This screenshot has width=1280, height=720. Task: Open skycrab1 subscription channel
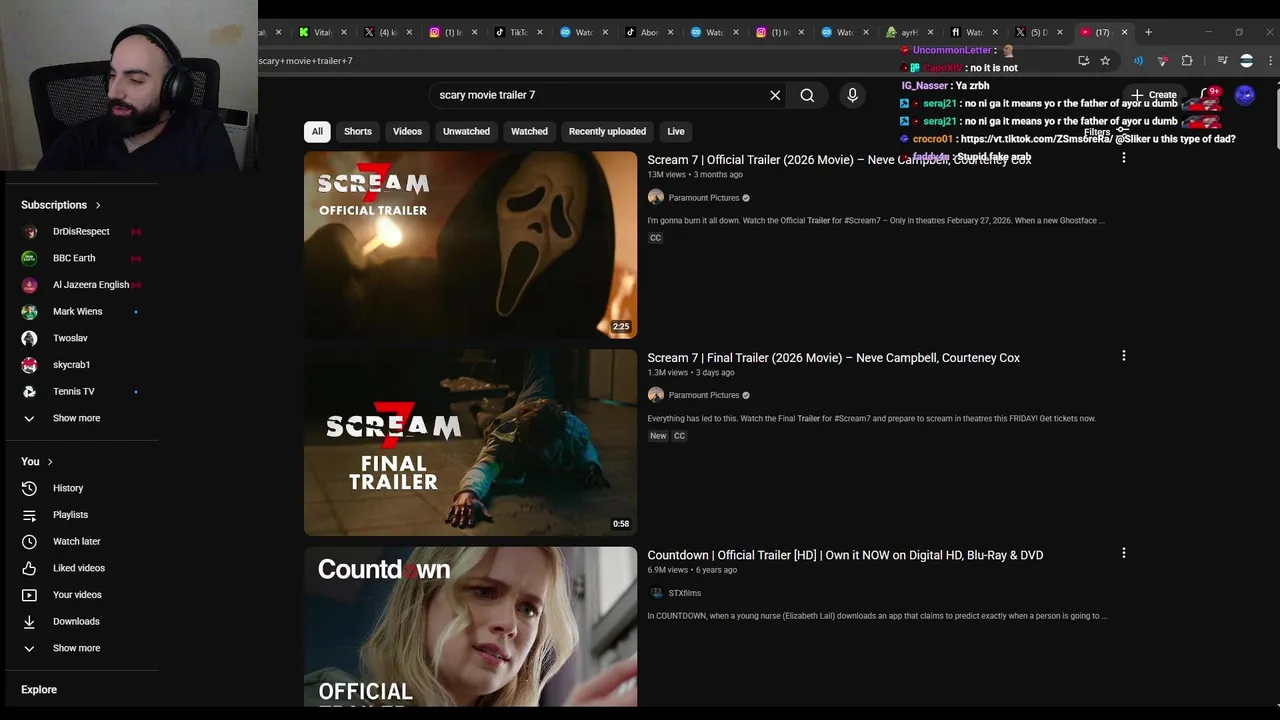(71, 365)
